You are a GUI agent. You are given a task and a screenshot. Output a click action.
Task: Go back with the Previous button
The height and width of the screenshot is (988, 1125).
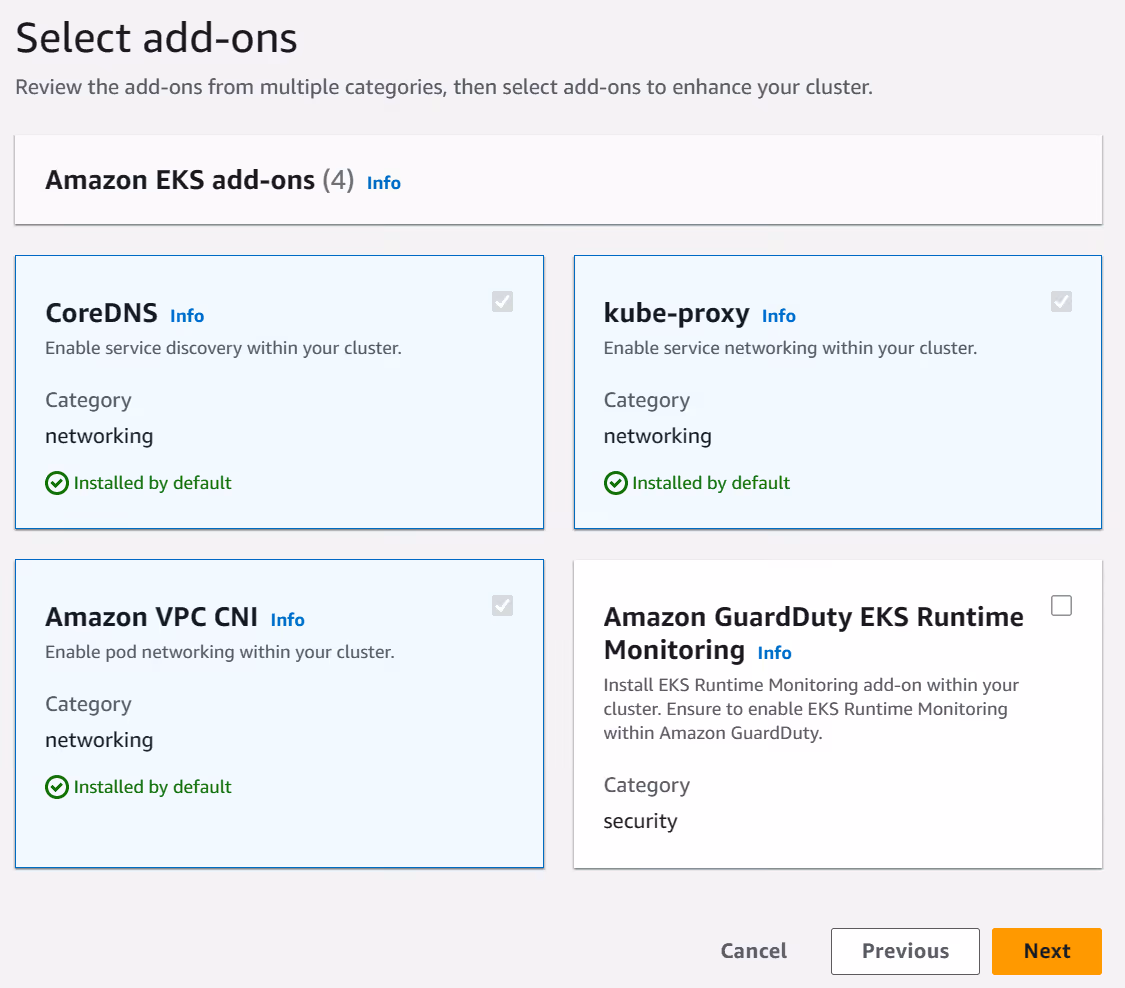point(905,951)
